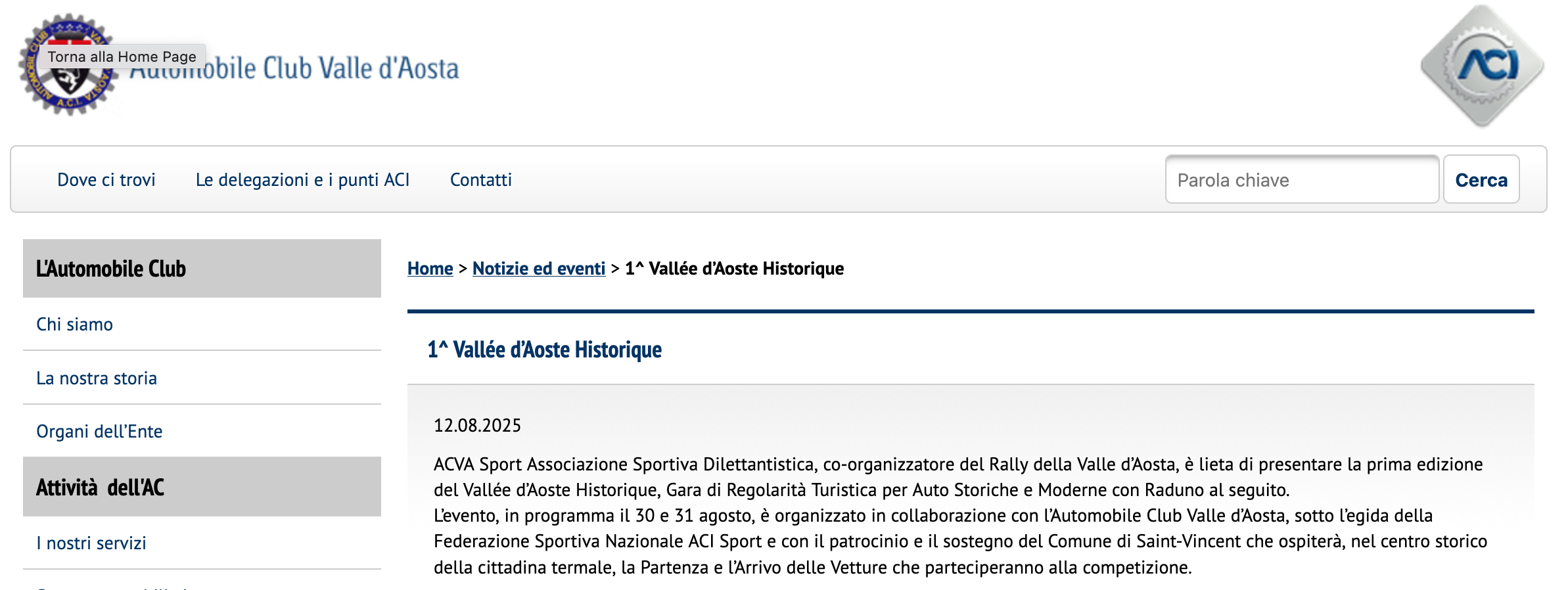The image size is (1568, 590).
Task: Follow the Notizie ed eventi breadcrumb link
Action: pyautogui.click(x=538, y=269)
